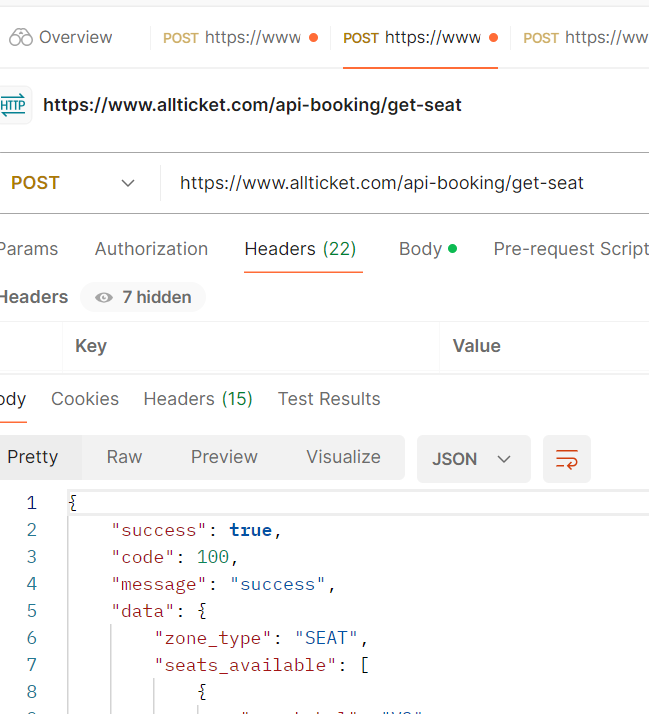This screenshot has width=649, height=724.
Task: Switch to Preview response view
Action: pos(224,457)
